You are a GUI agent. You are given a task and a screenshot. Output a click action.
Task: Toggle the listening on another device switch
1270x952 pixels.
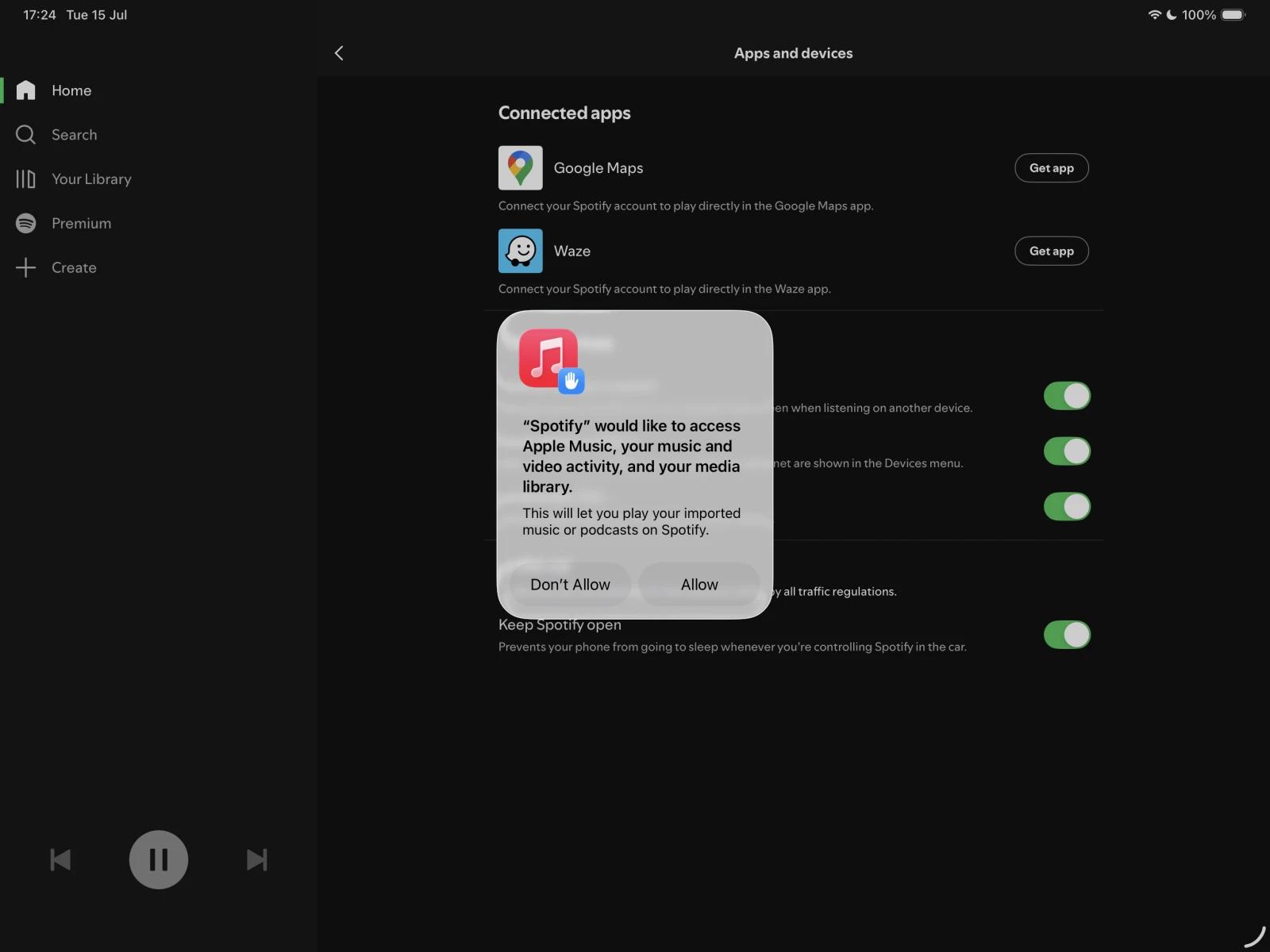click(x=1067, y=396)
